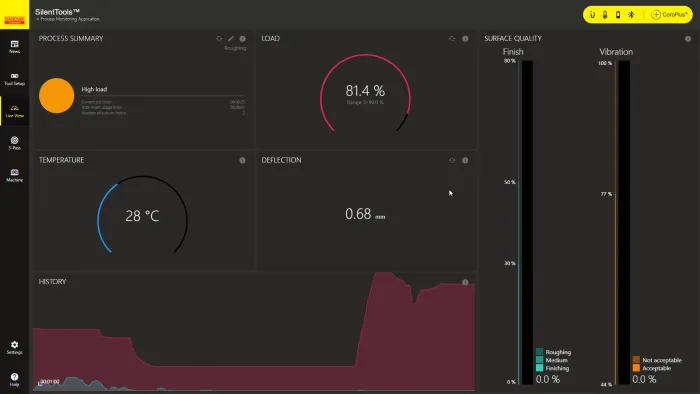Click the 0.68 mm deflection value
The height and width of the screenshot is (394, 700).
365,214
